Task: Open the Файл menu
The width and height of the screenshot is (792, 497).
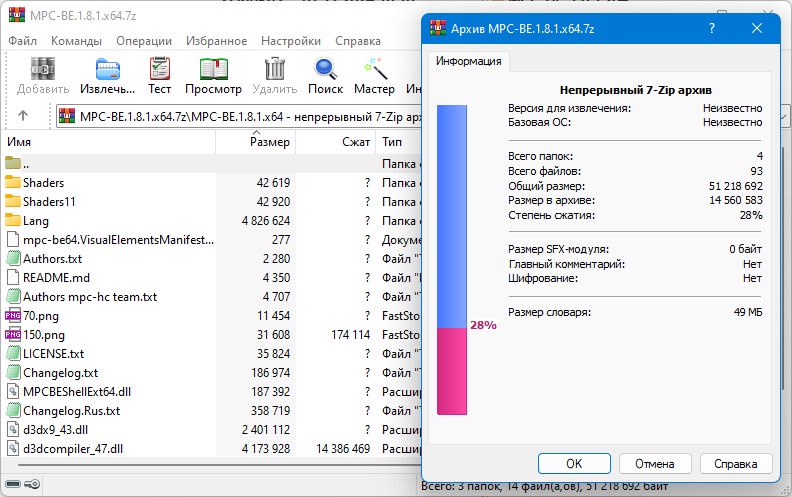Action: click(22, 41)
